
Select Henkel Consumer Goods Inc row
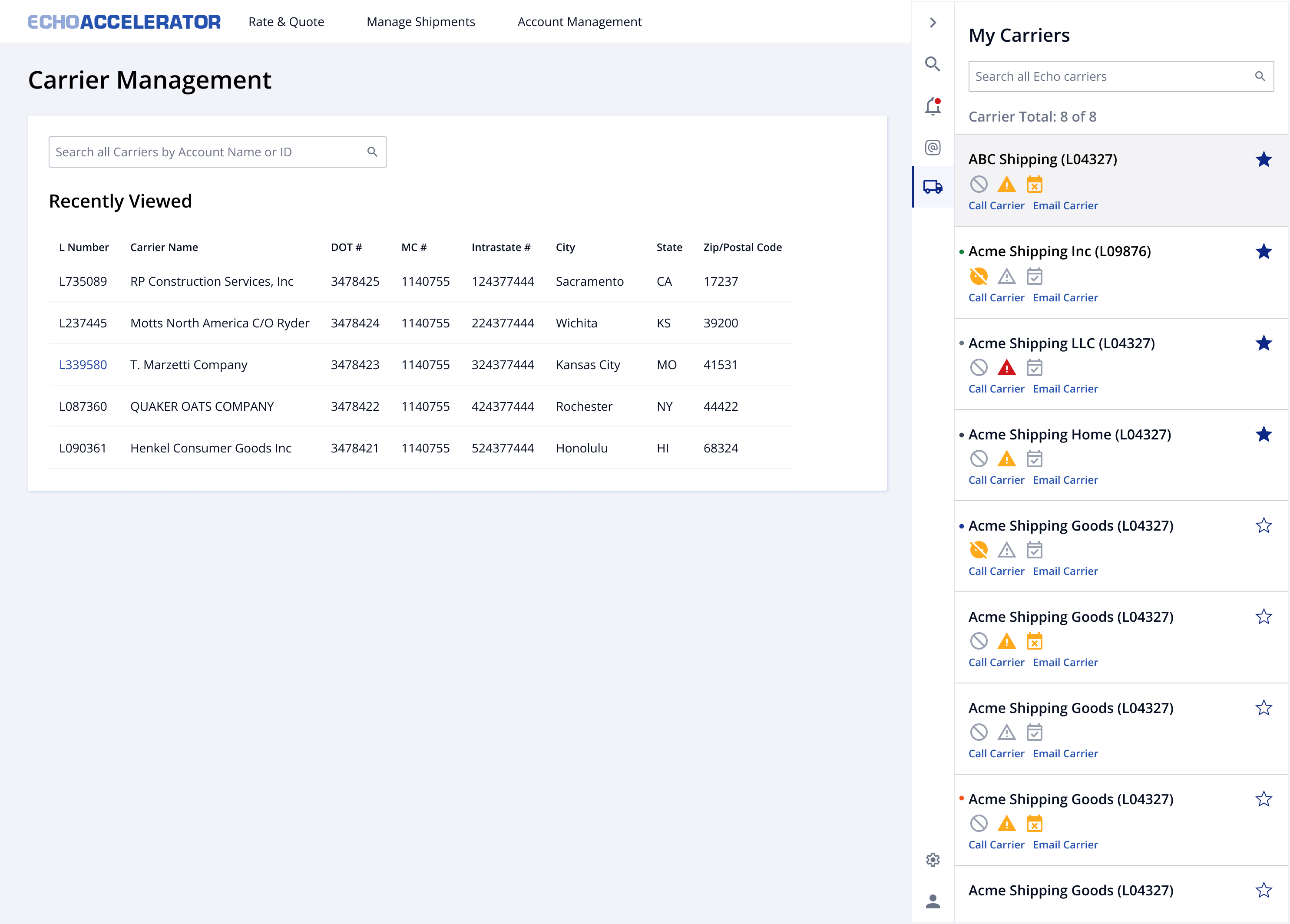(421, 448)
